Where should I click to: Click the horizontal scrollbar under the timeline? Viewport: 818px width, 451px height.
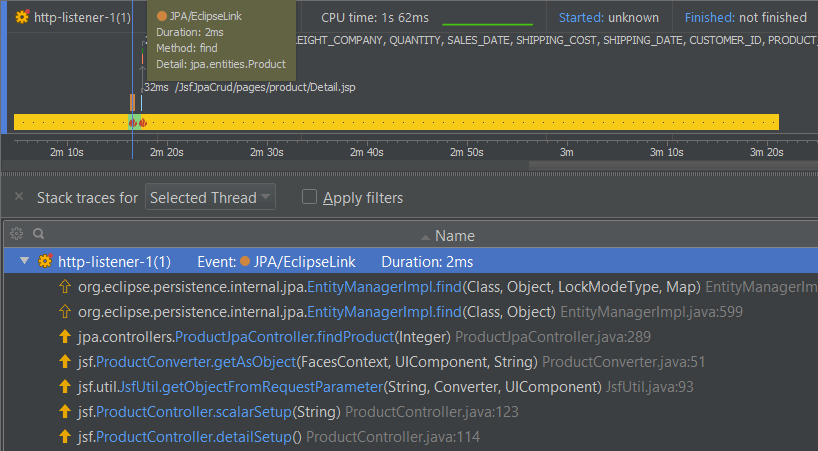pos(673,165)
